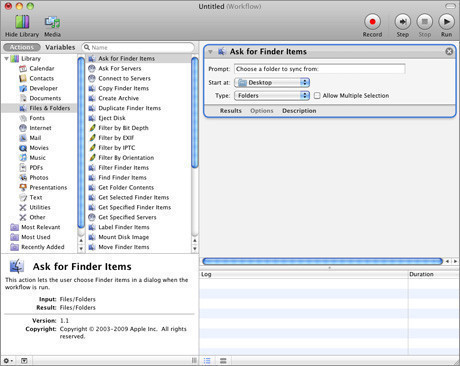Image resolution: width=460 pixels, height=366 pixels.
Task: Select Text category icon
Action: pyautogui.click(x=23, y=197)
